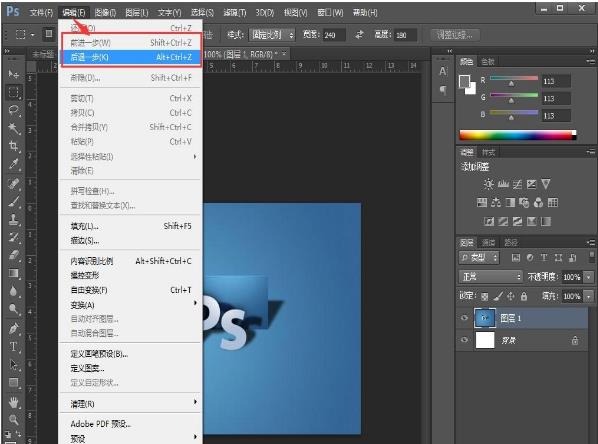Select the Clone Stamp tool
Image resolution: width=598 pixels, height=444 pixels.
(14, 219)
